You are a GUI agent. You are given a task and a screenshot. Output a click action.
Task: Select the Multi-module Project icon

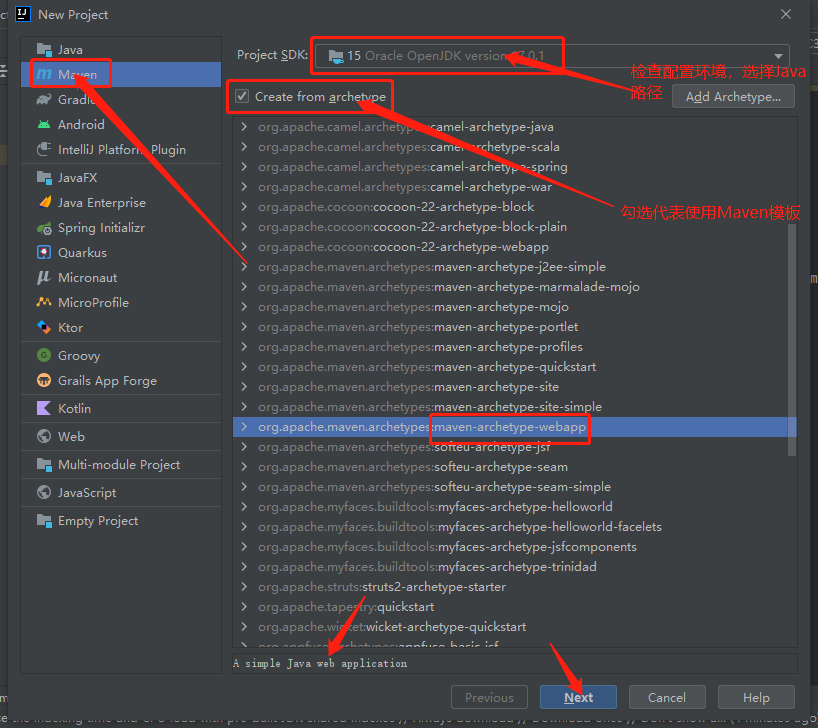(44, 464)
